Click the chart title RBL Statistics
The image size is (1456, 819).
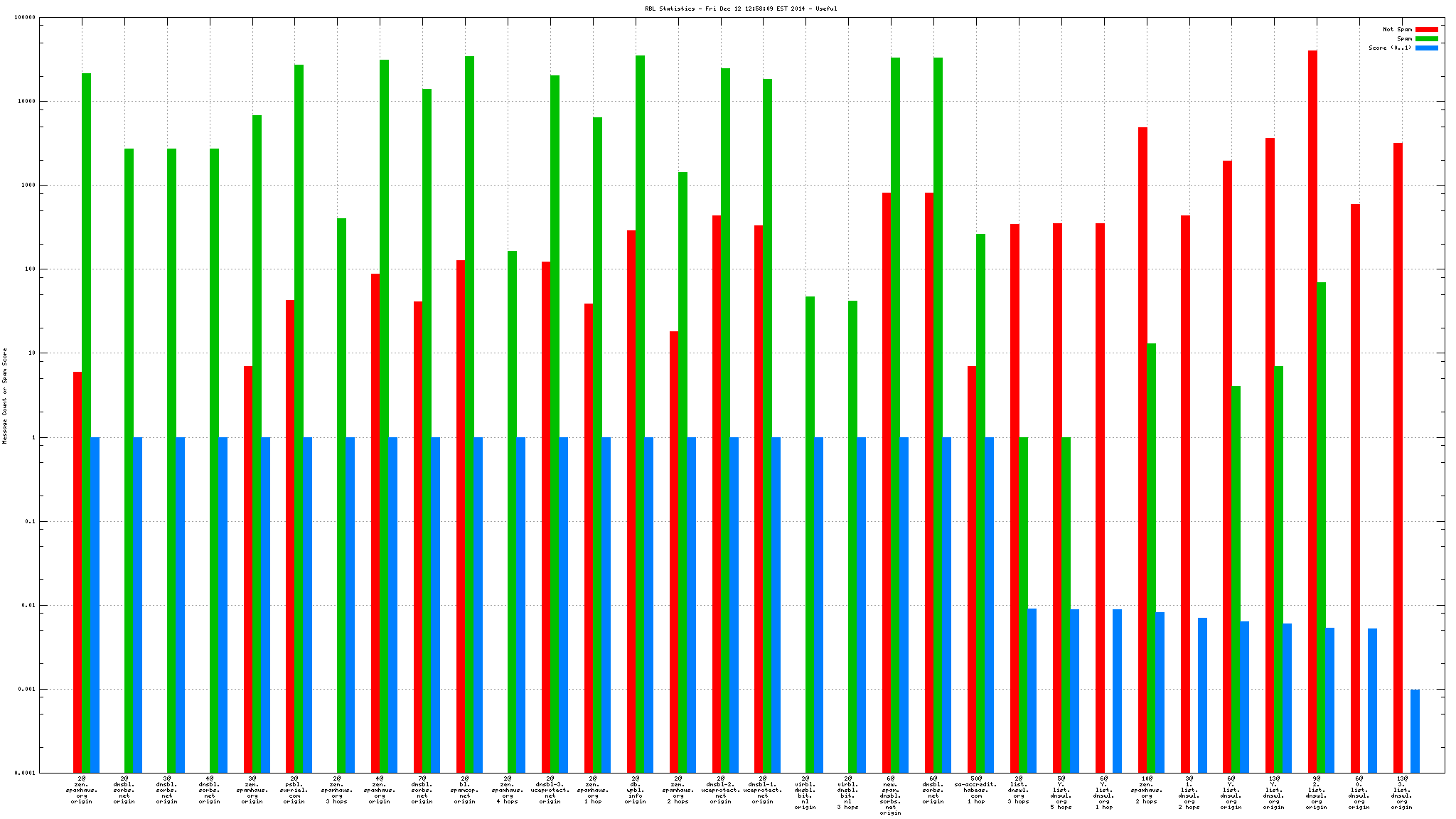741,9
